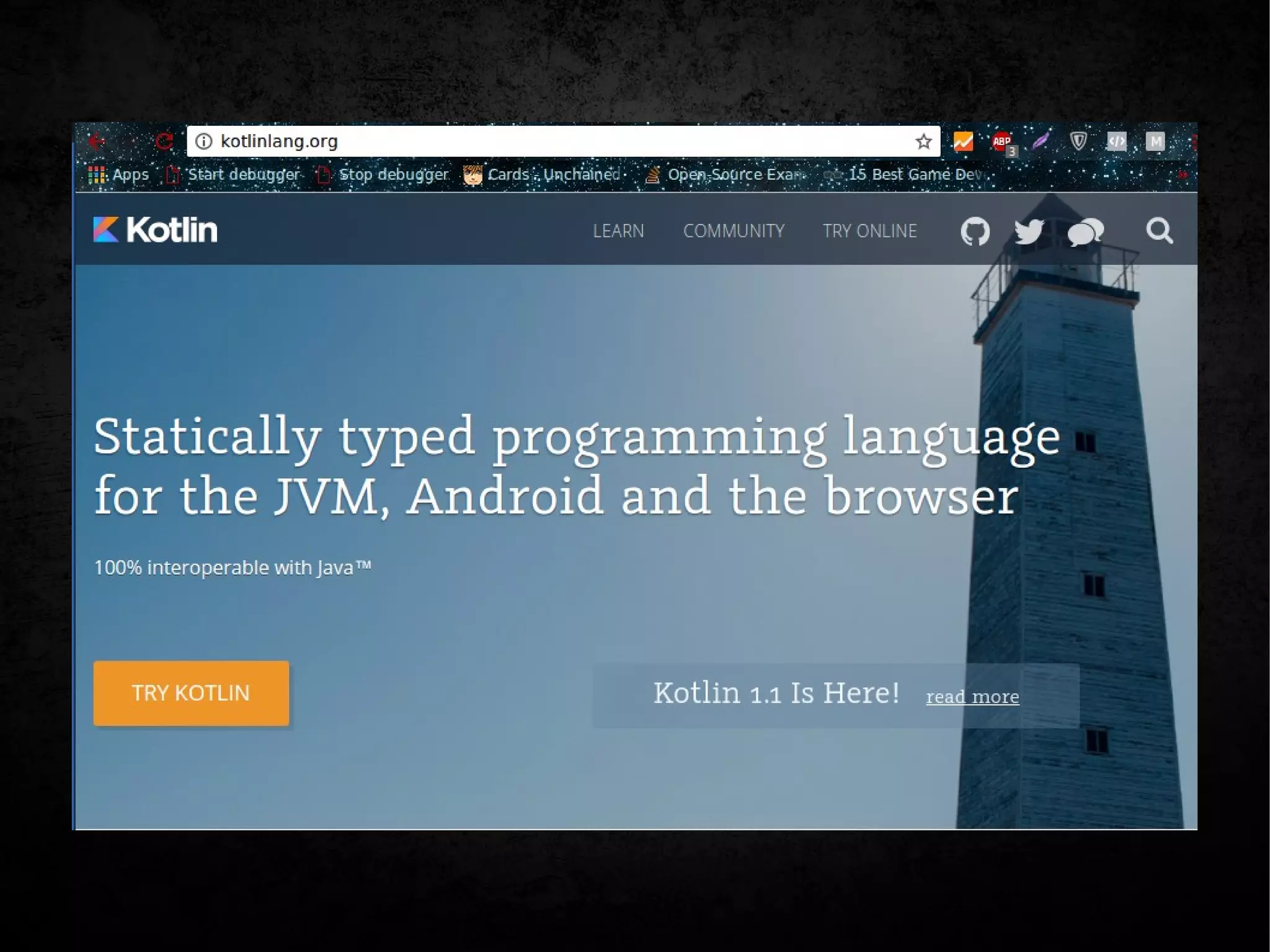Bookmark the page with the star icon
The width and height of the screenshot is (1270, 952).
923,142
